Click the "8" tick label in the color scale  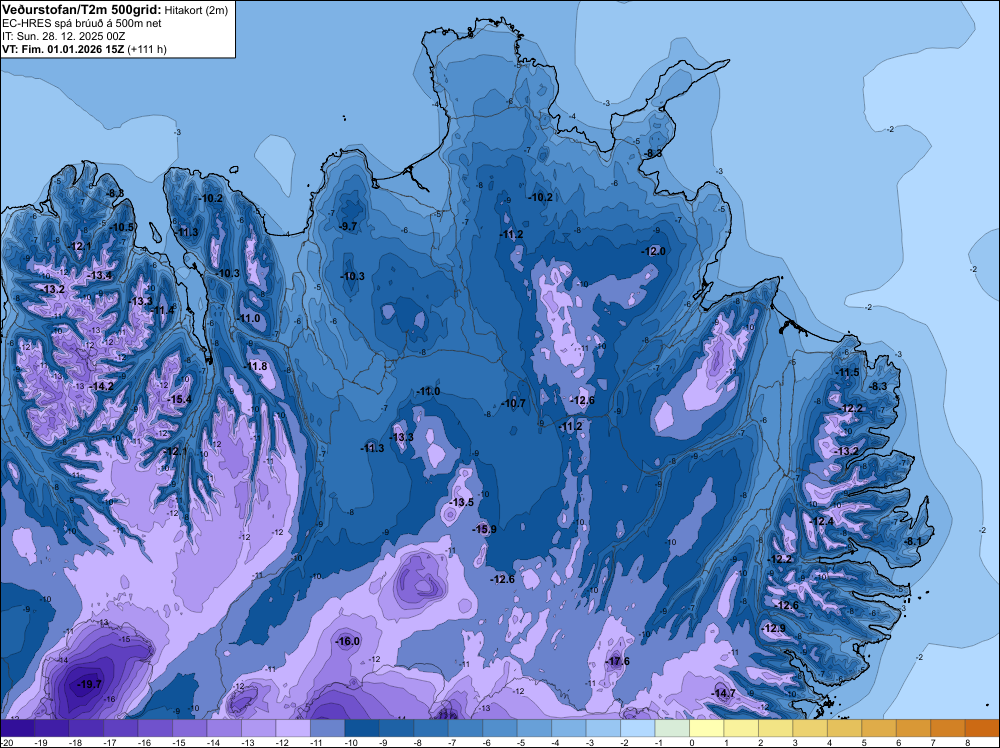967,743
